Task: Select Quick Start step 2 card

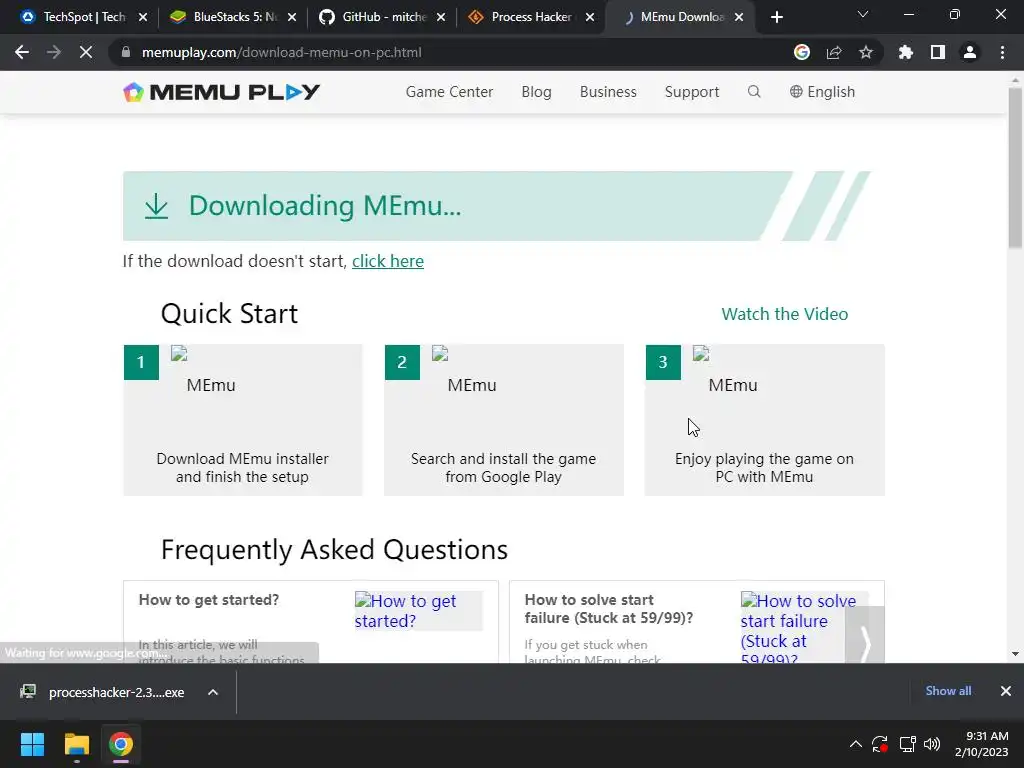Action: click(x=504, y=420)
